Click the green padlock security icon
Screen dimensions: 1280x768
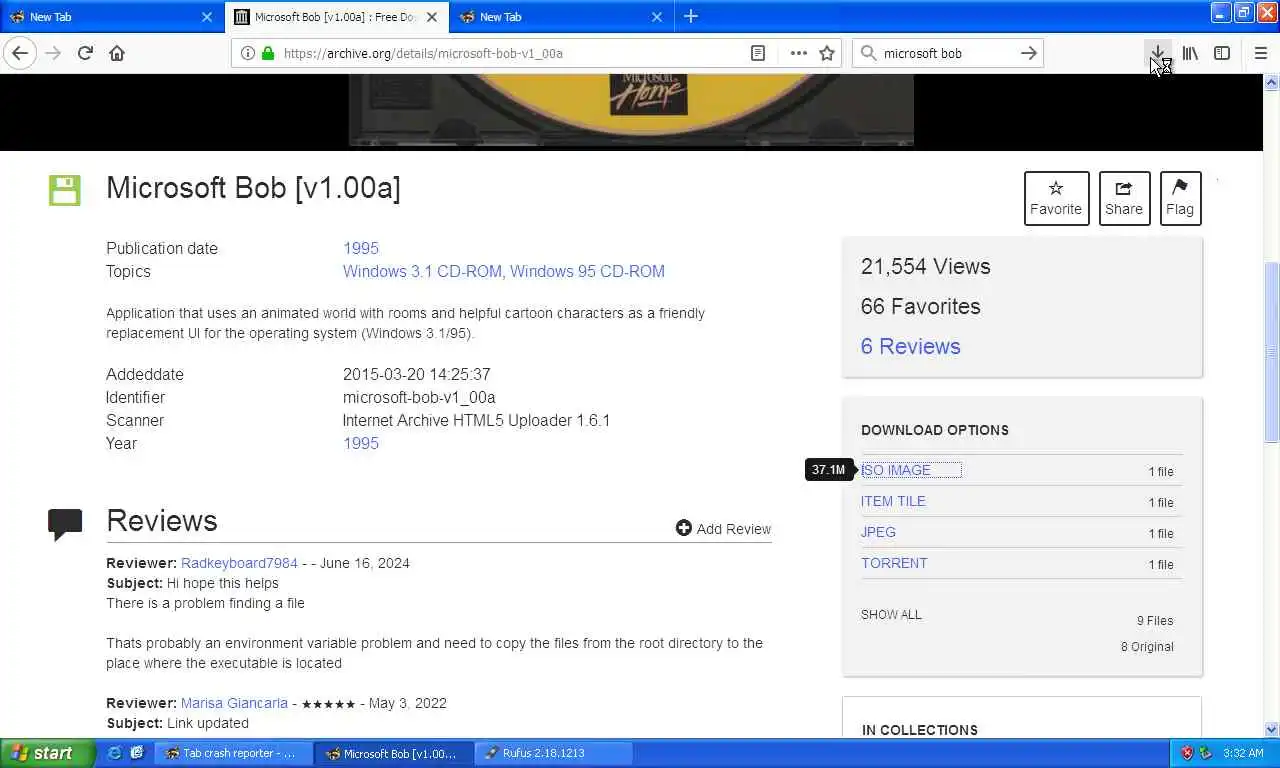tap(268, 53)
